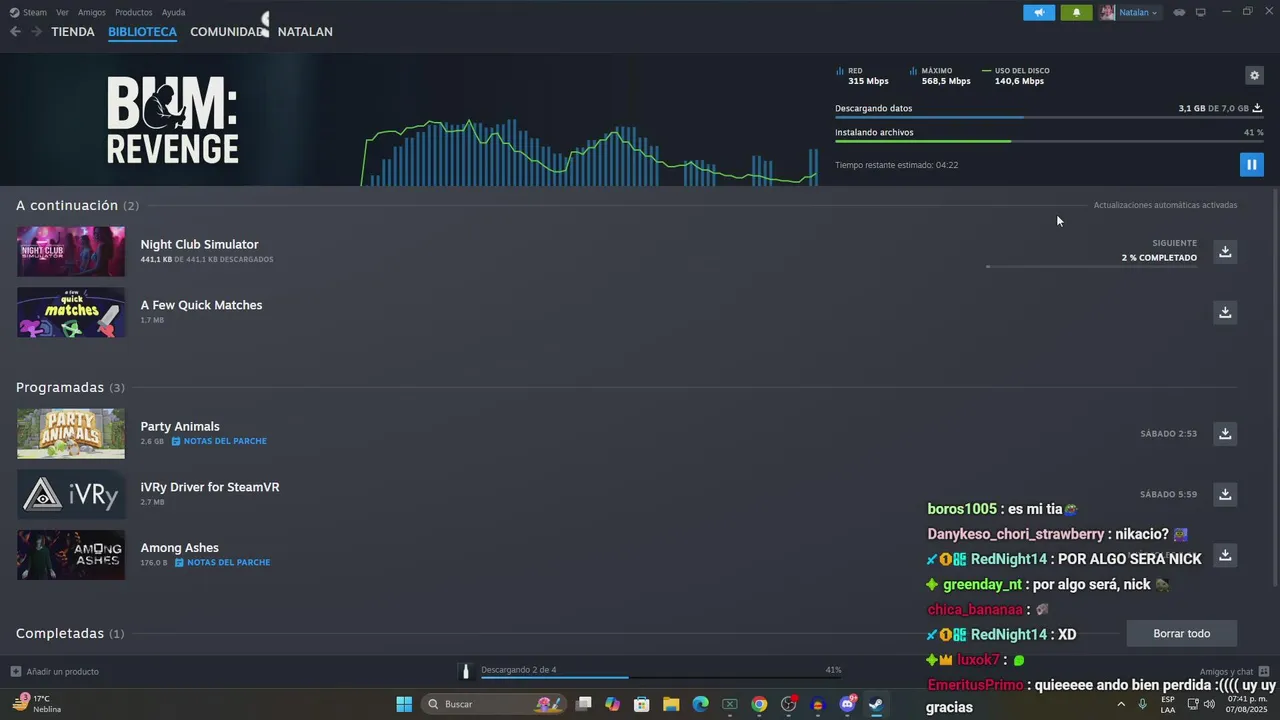This screenshot has width=1280, height=720.
Task: Click Añadir un producto
Action: tap(55, 671)
